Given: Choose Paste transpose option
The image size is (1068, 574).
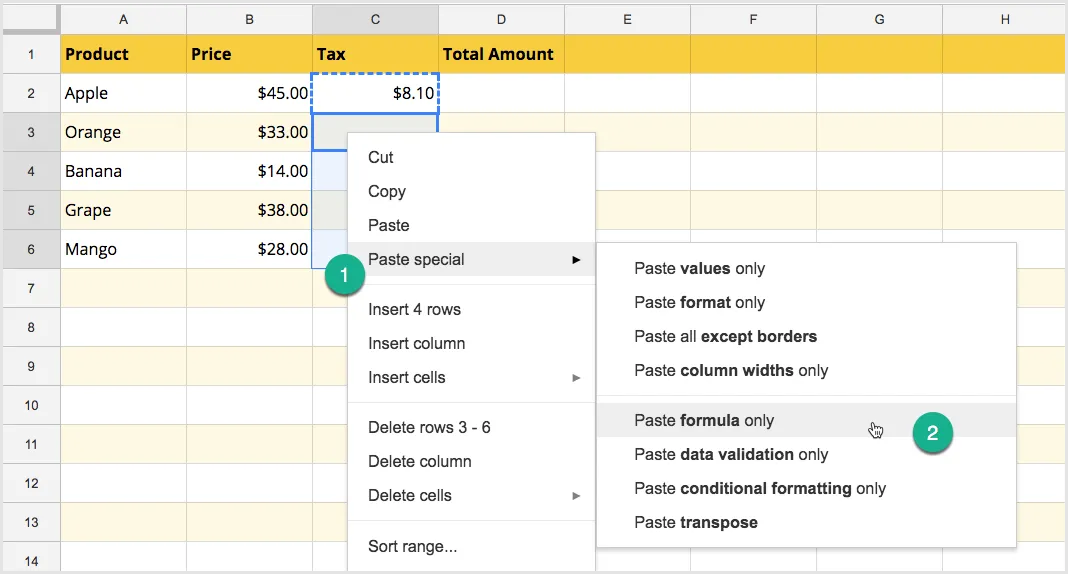Looking at the screenshot, I should [x=696, y=522].
